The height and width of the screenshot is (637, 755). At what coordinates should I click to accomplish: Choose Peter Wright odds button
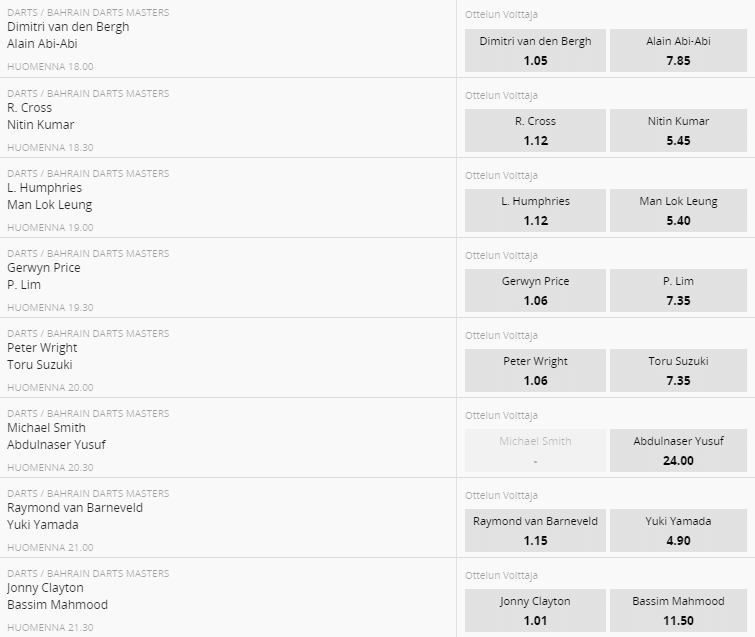tap(535, 370)
